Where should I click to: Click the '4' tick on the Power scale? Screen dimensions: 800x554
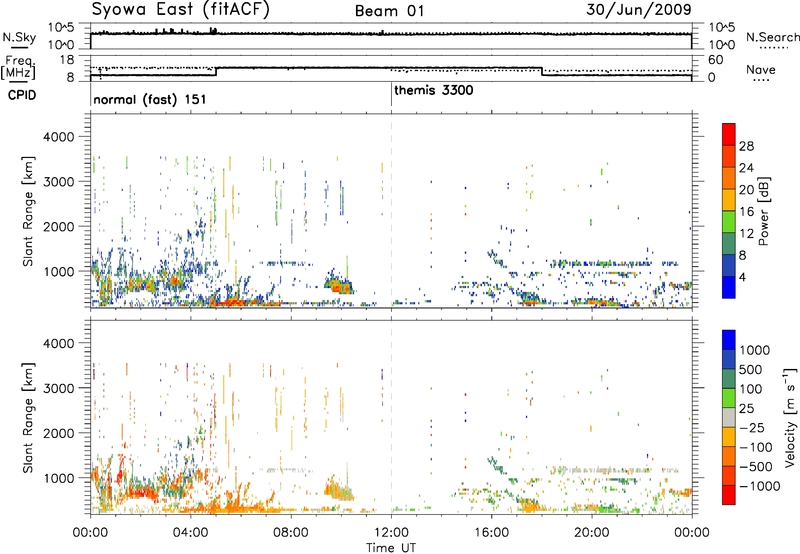(743, 278)
